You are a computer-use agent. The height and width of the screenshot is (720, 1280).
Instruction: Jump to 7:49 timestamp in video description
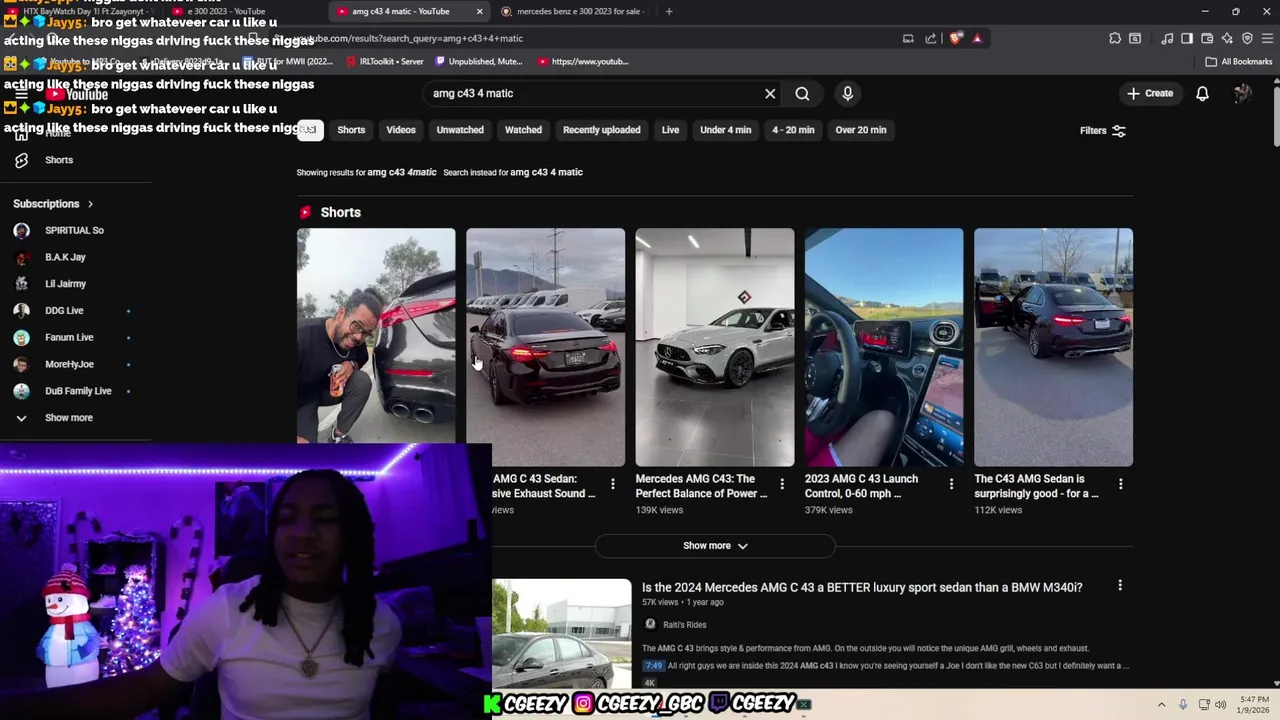click(653, 665)
